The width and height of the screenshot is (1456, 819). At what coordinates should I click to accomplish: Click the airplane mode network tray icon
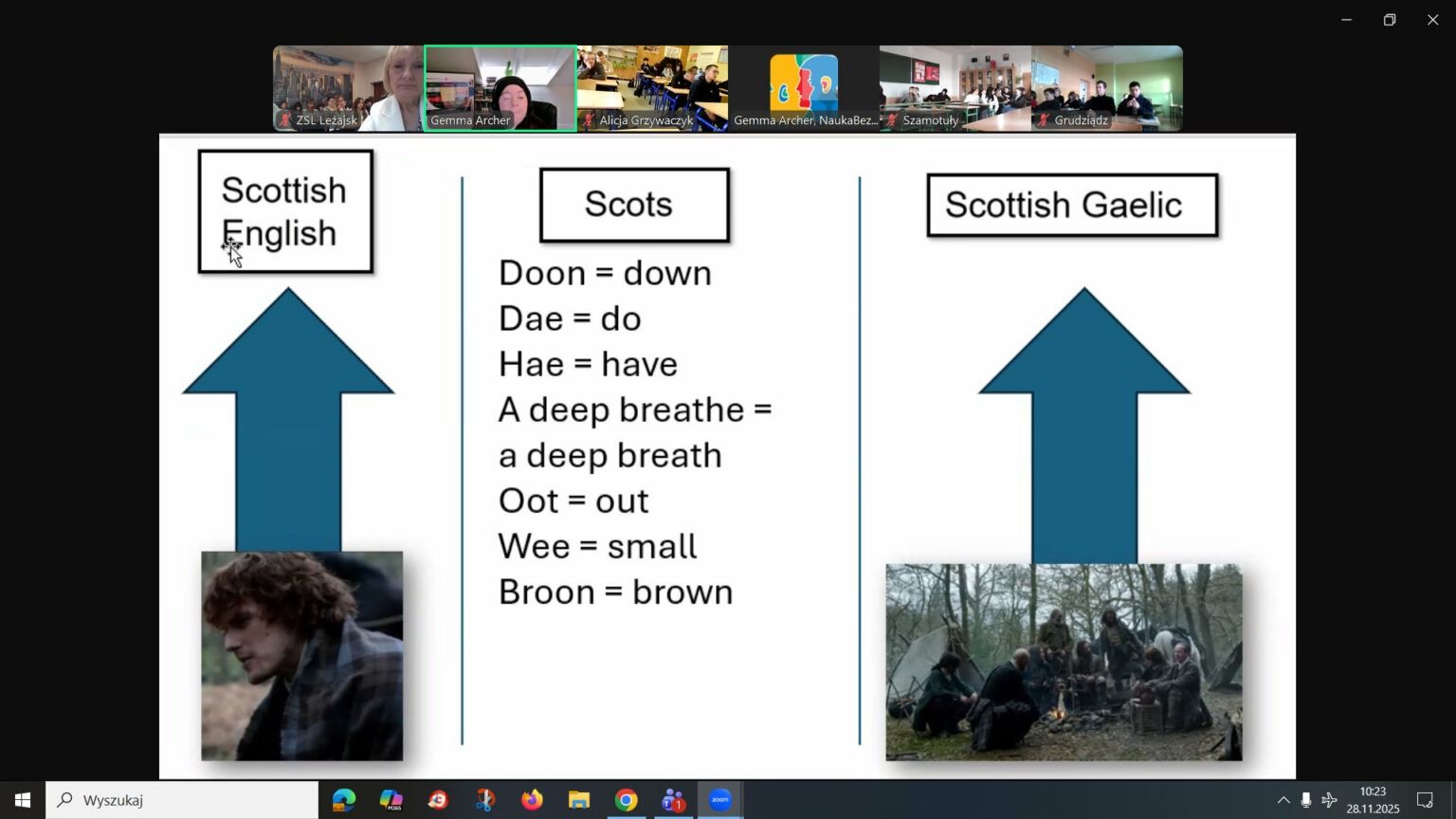(x=1329, y=800)
